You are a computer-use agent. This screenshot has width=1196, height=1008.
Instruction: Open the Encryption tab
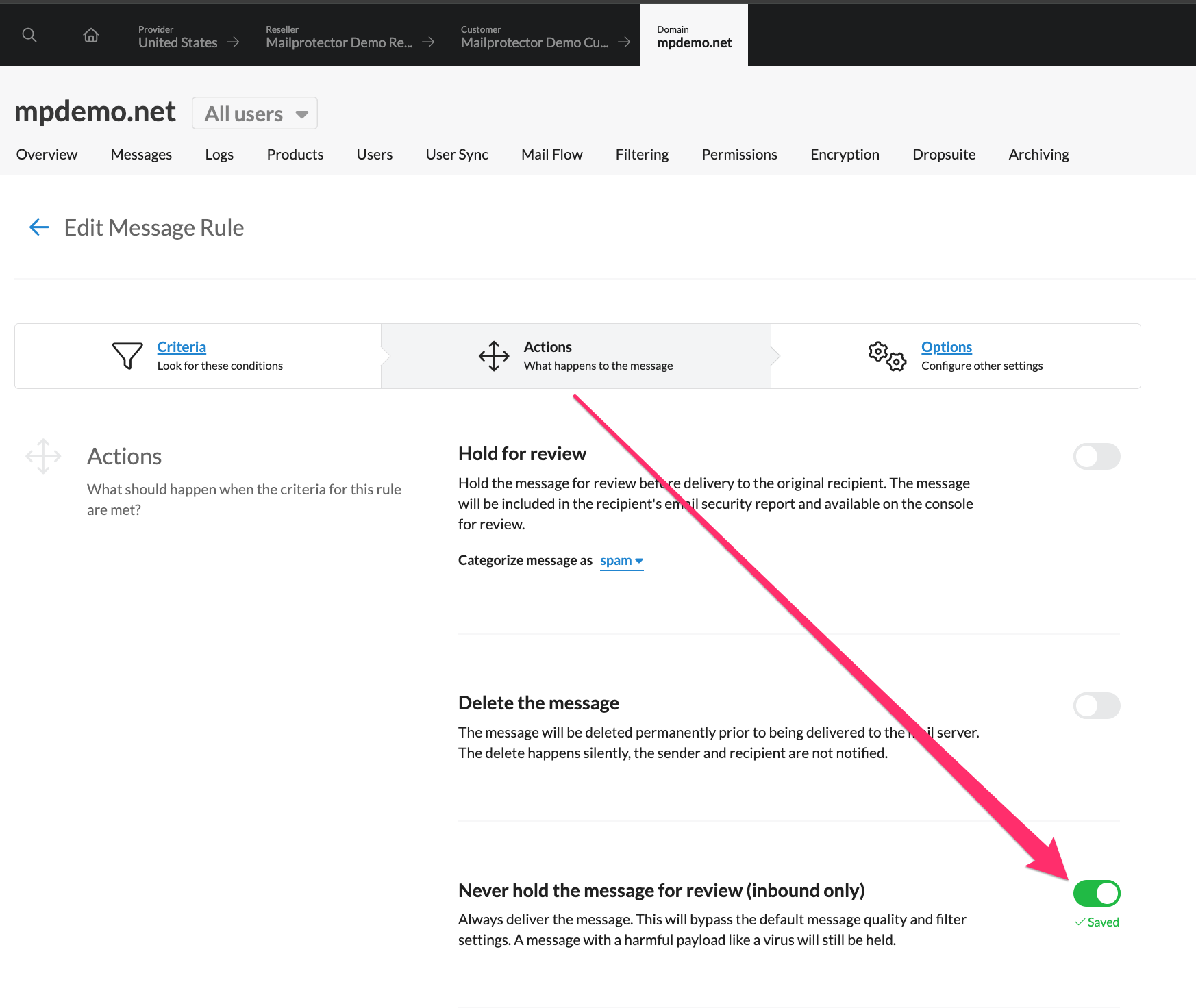(845, 155)
